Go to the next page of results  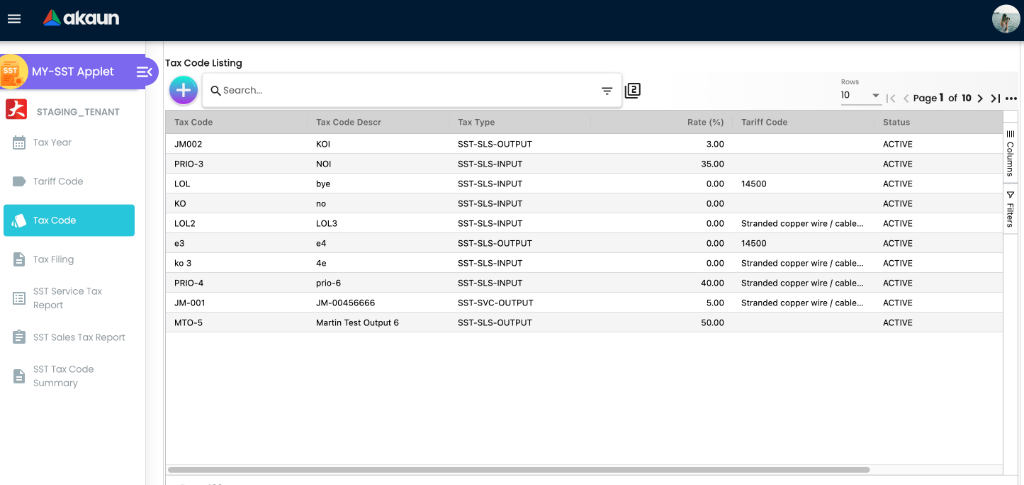pos(980,98)
